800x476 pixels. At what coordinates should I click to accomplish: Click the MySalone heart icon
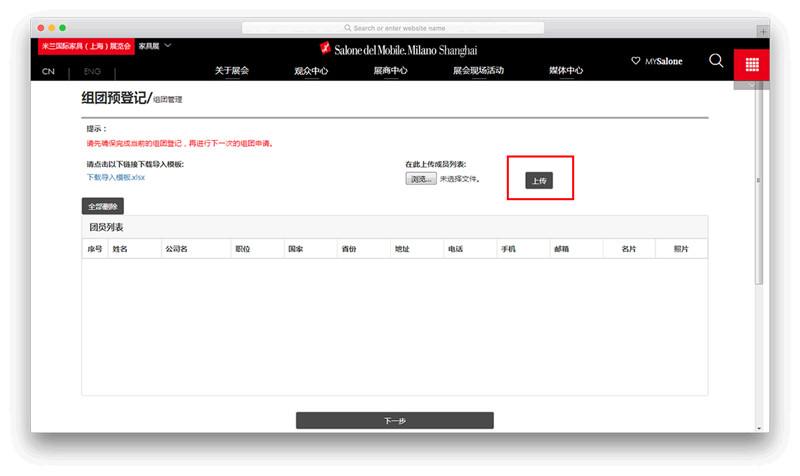pyautogui.click(x=636, y=61)
